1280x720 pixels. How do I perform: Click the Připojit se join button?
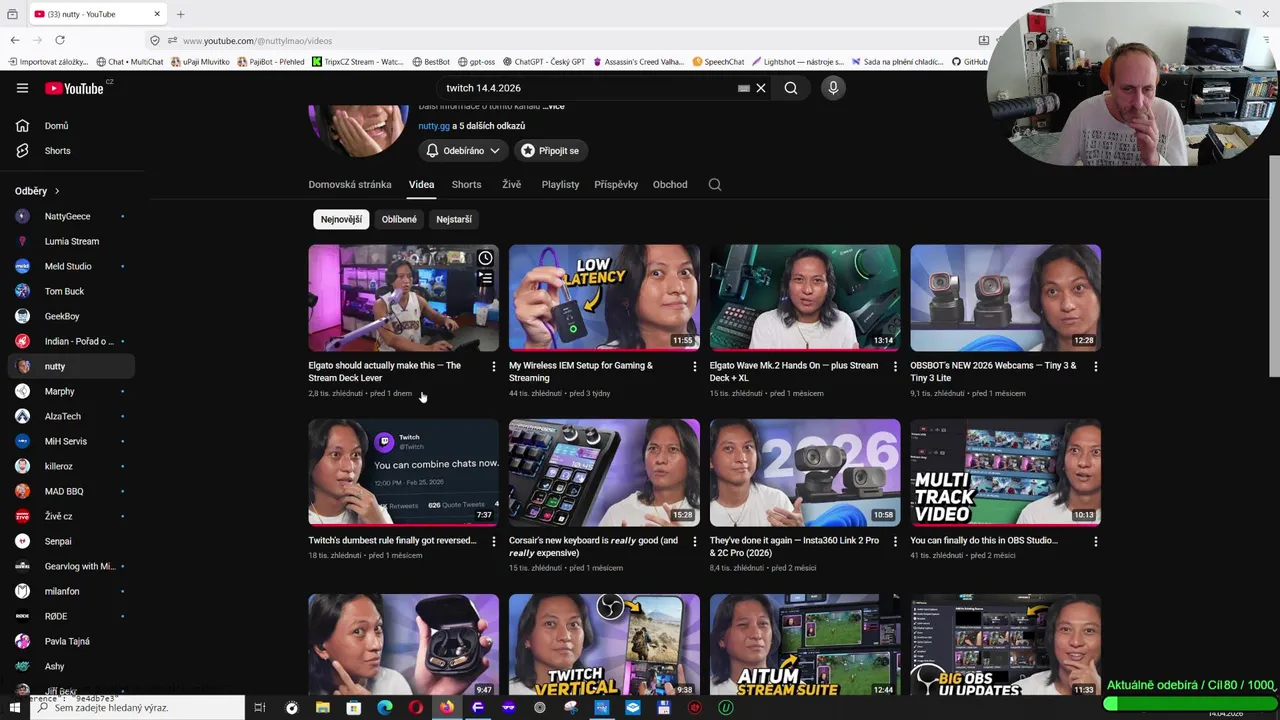click(551, 151)
